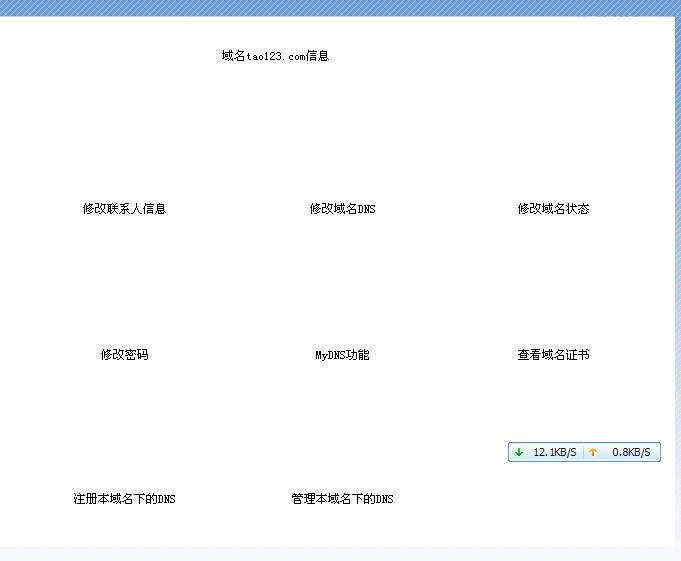
Task: Click the green download speed arrow icon
Action: (x=519, y=452)
